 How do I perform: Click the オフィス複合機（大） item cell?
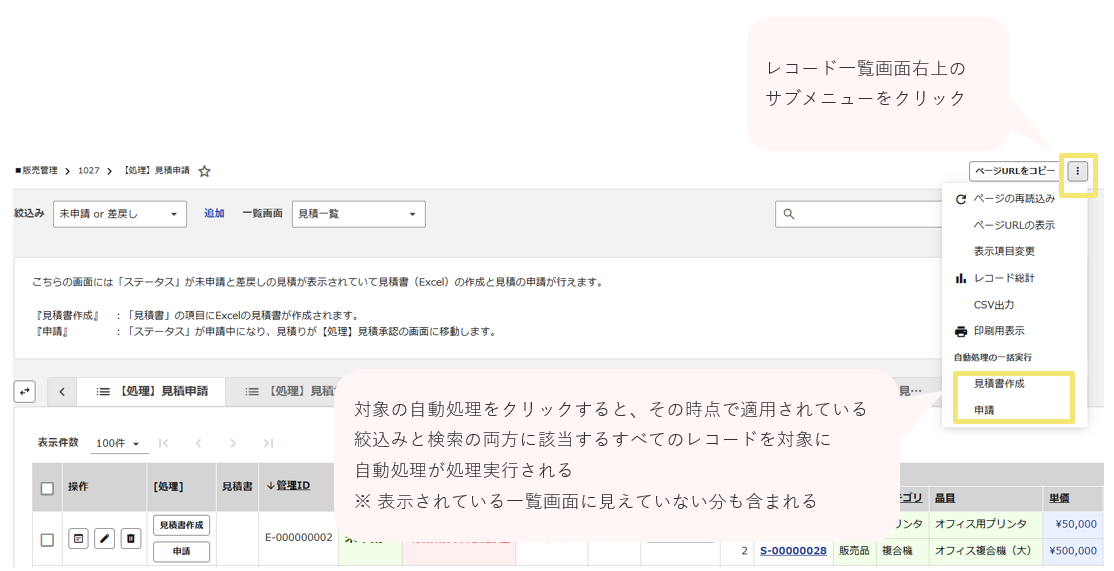[x=983, y=551]
